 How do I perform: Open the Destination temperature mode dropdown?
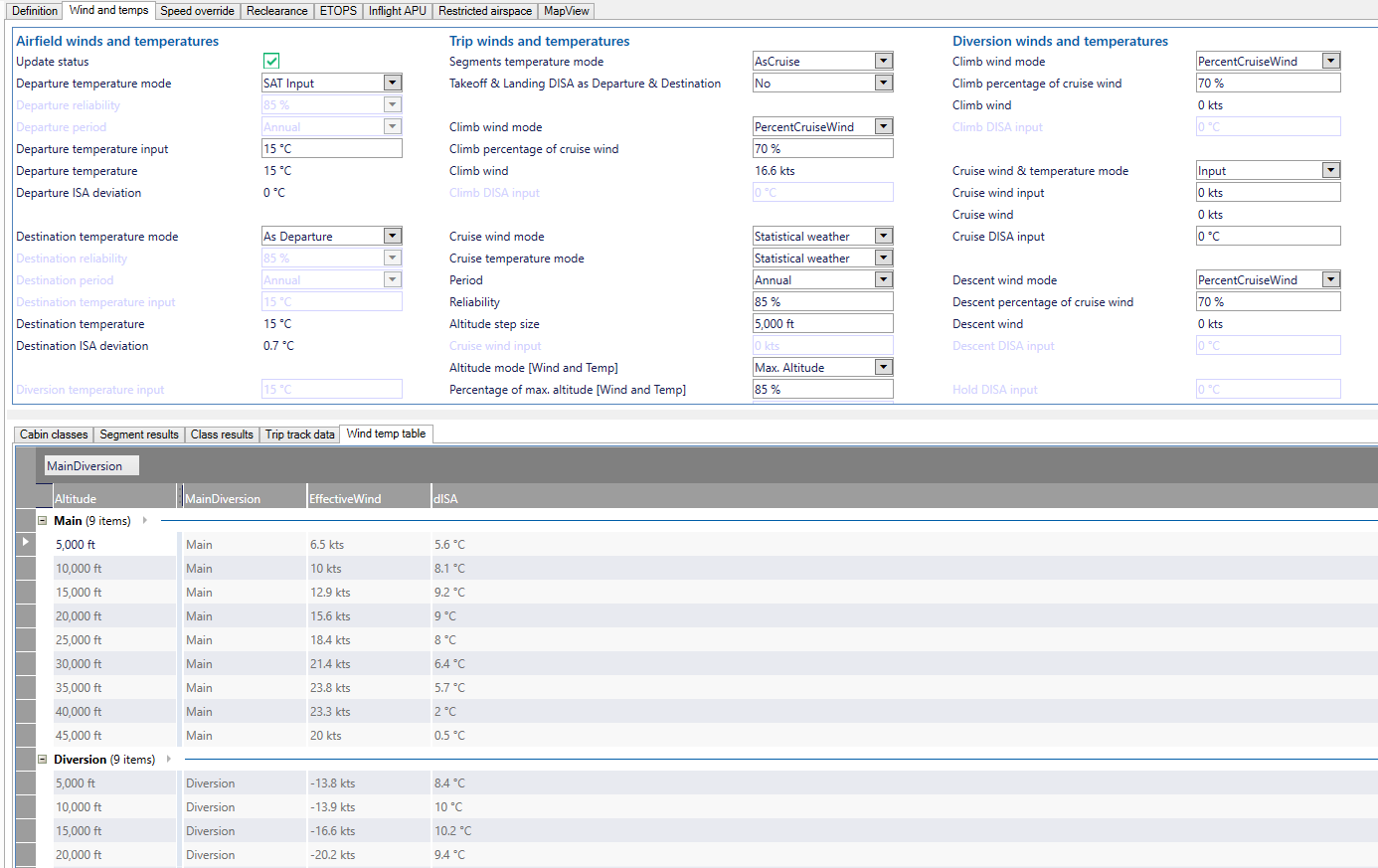click(392, 236)
